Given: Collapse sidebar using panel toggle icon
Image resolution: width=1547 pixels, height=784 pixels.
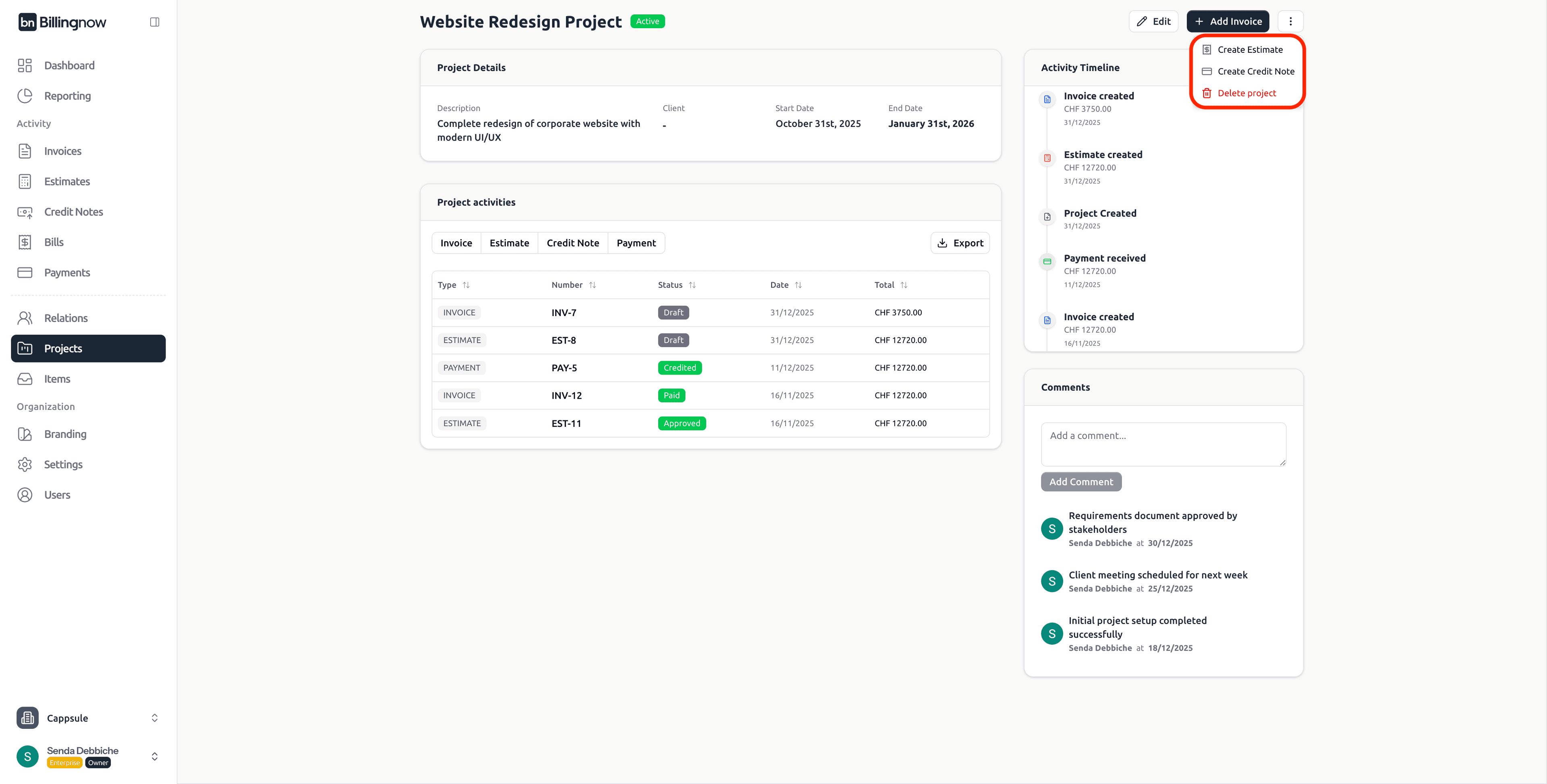Looking at the screenshot, I should point(154,22).
